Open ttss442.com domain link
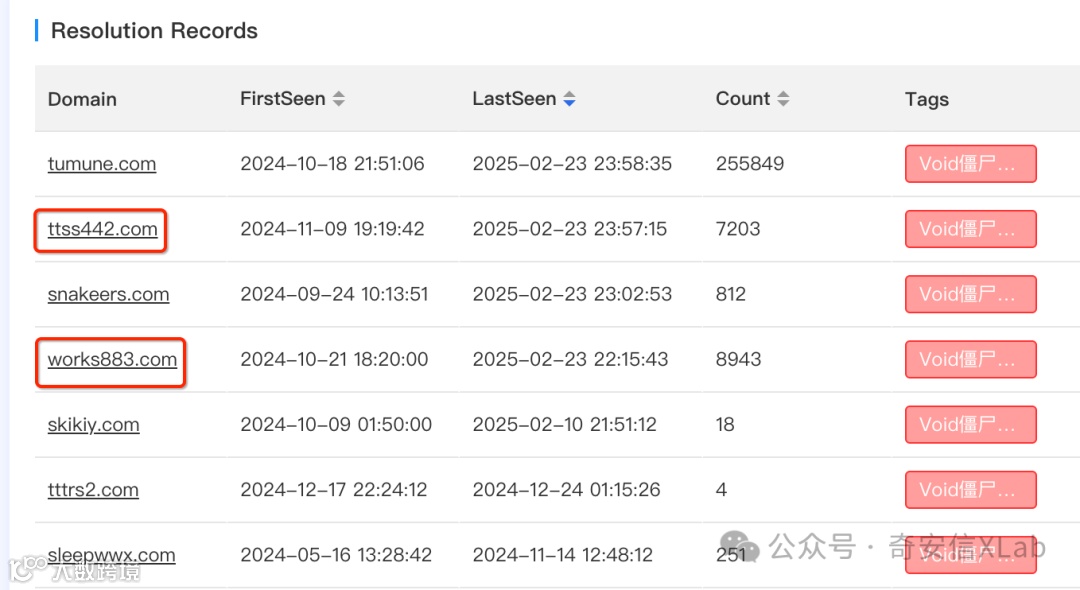This screenshot has width=1080, height=590. (102, 229)
